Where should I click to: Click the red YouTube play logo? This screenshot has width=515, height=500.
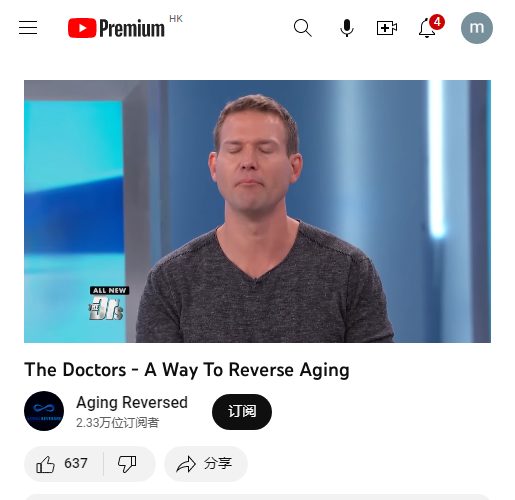tap(82, 28)
